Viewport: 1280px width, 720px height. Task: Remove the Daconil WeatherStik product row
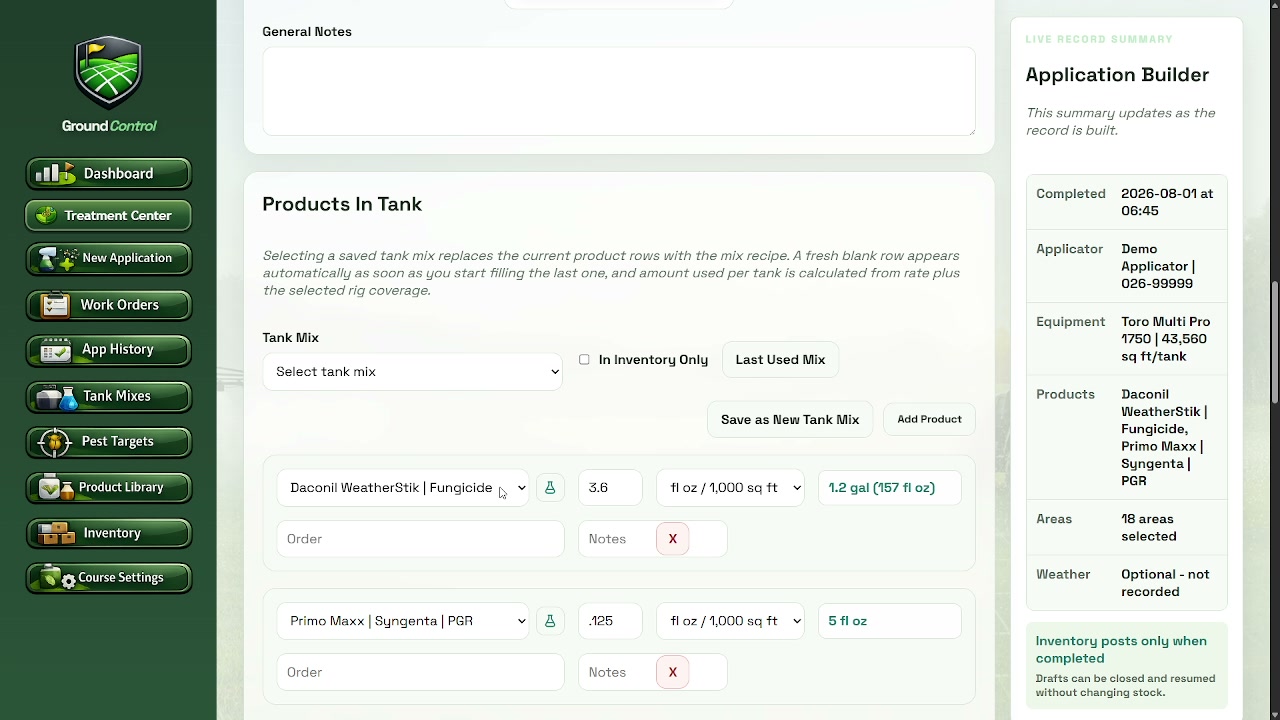pos(673,539)
